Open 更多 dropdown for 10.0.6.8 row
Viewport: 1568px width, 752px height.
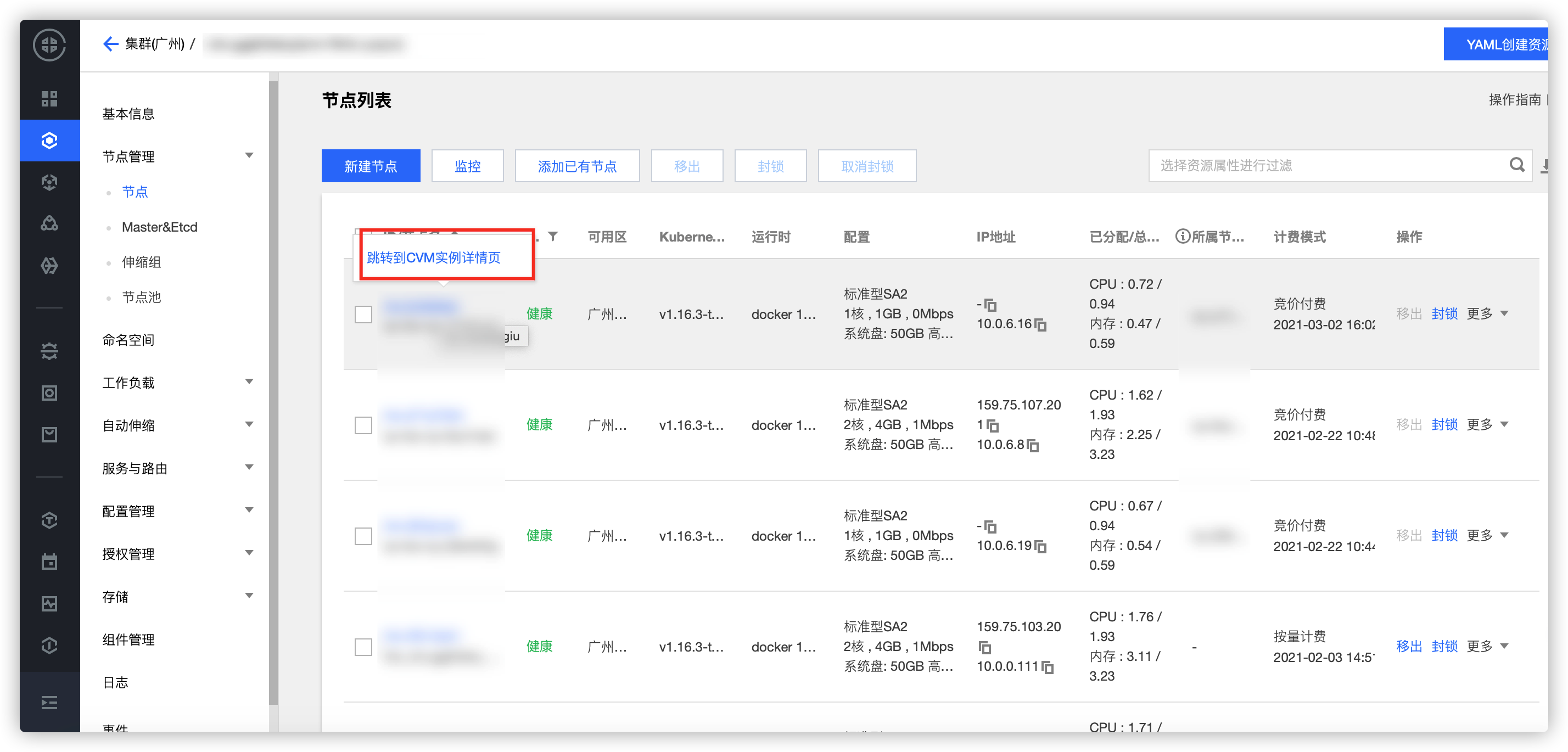pos(1487,424)
